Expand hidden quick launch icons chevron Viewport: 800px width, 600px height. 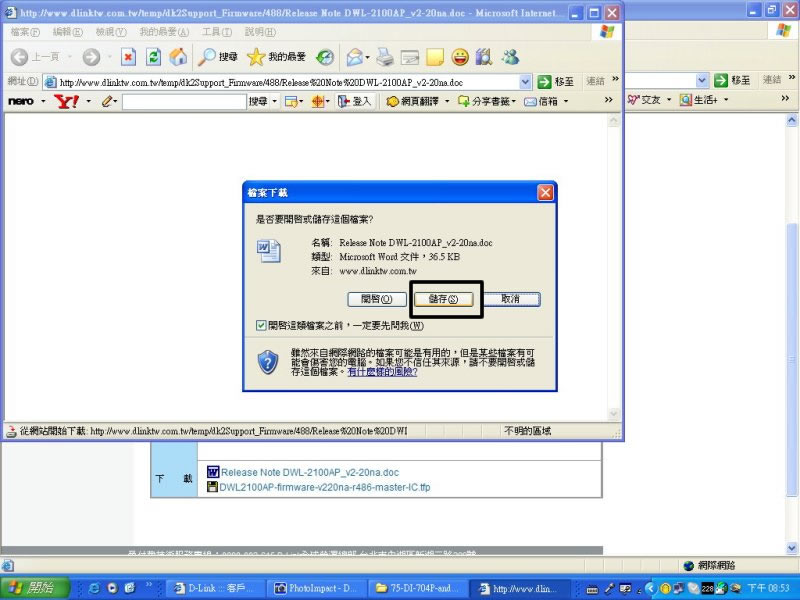click(149, 584)
